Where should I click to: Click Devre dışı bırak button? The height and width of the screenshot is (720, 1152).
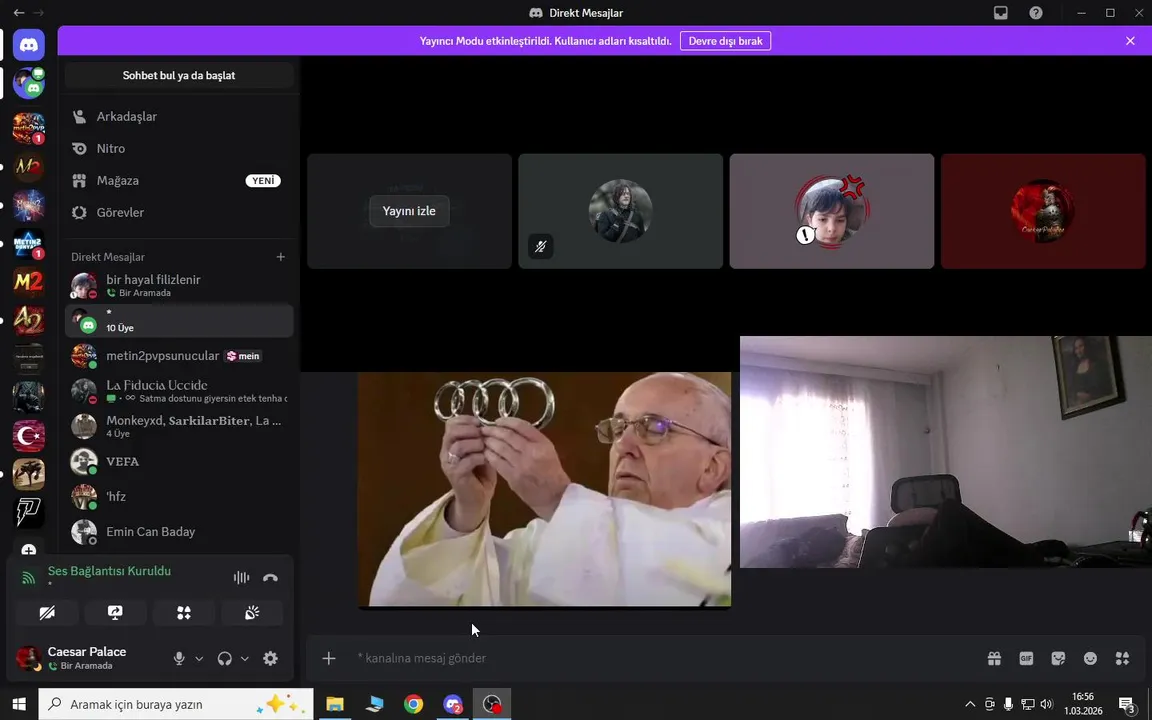point(725,41)
